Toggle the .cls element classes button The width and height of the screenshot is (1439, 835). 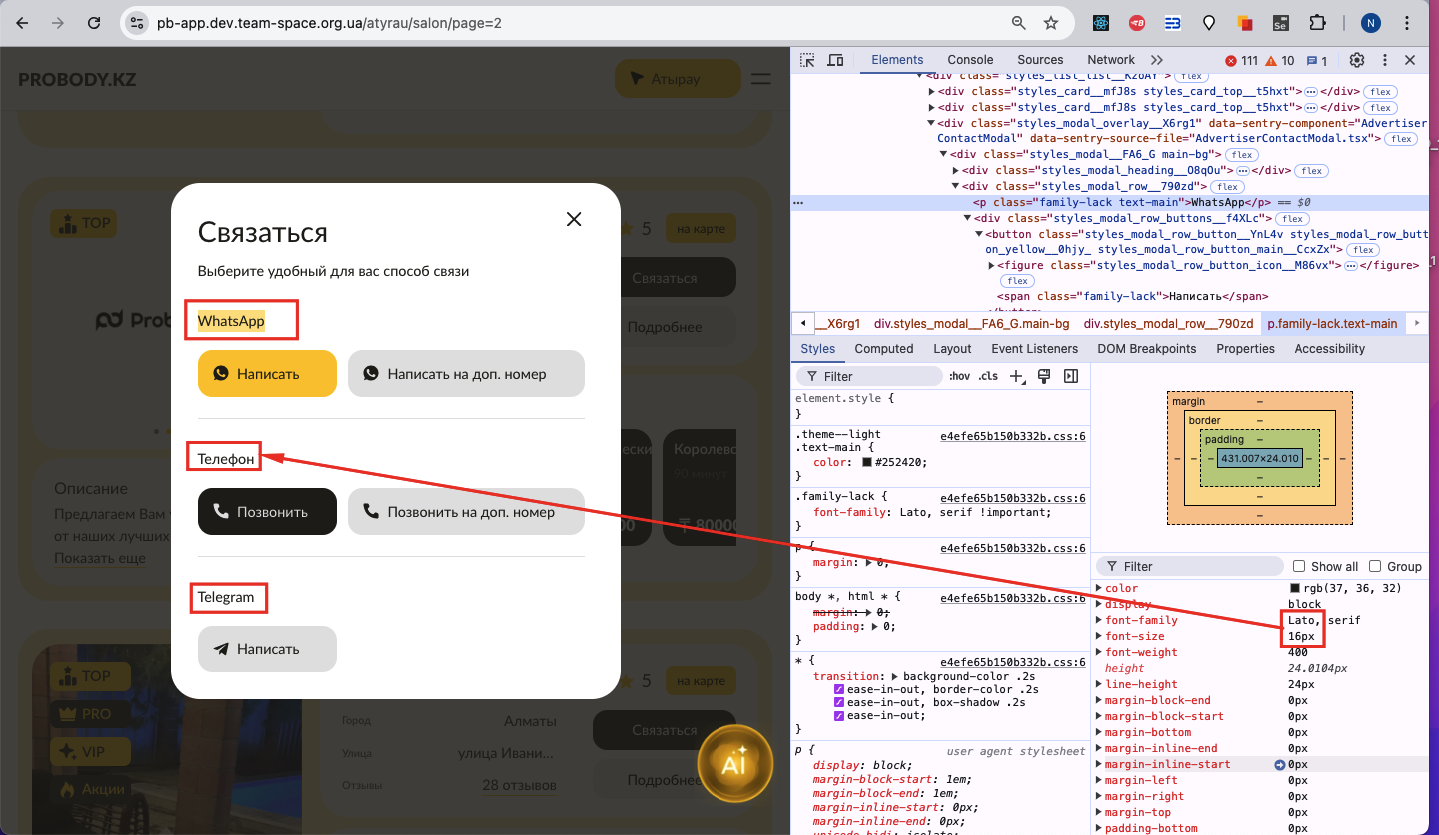pyautogui.click(x=988, y=376)
